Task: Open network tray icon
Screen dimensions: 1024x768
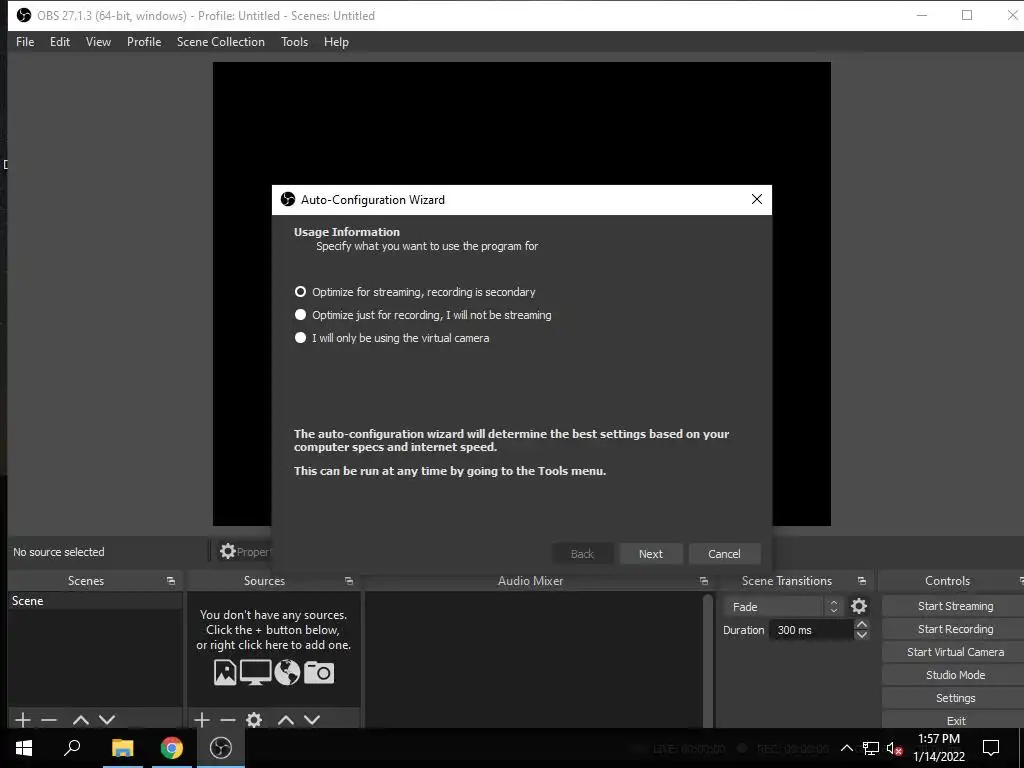Action: [871, 748]
